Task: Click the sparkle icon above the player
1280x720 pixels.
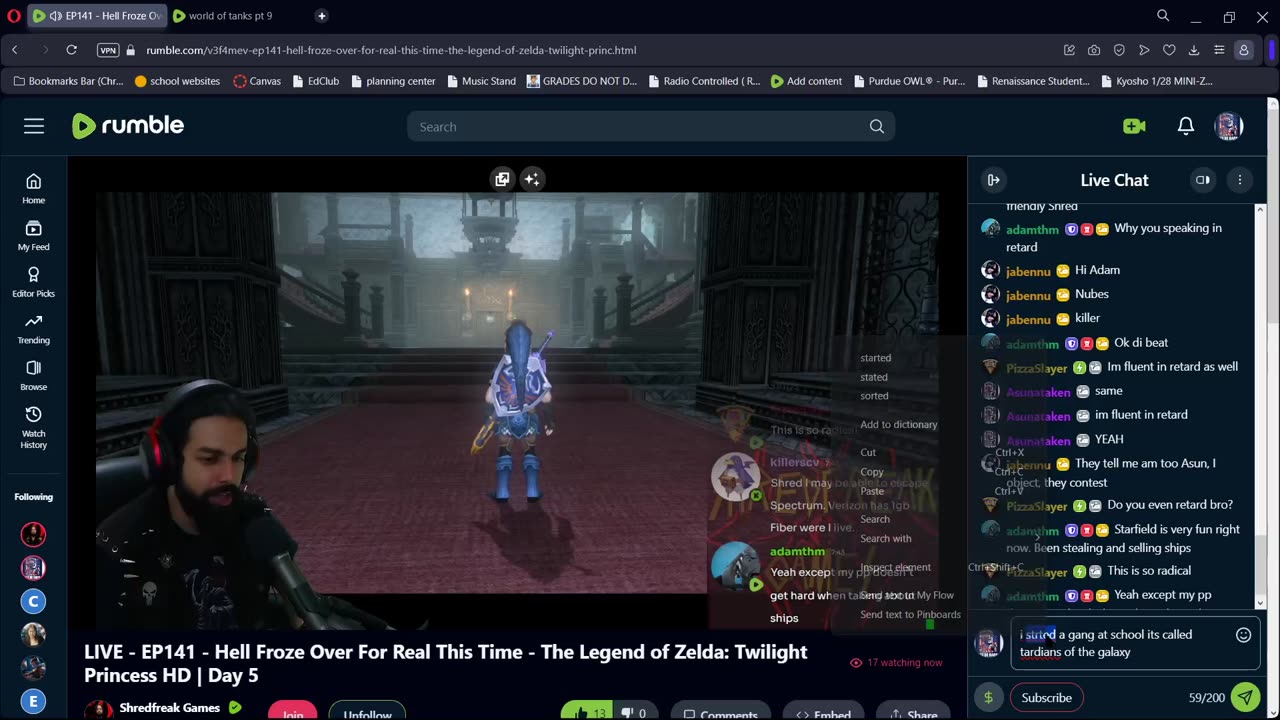Action: 531,179
